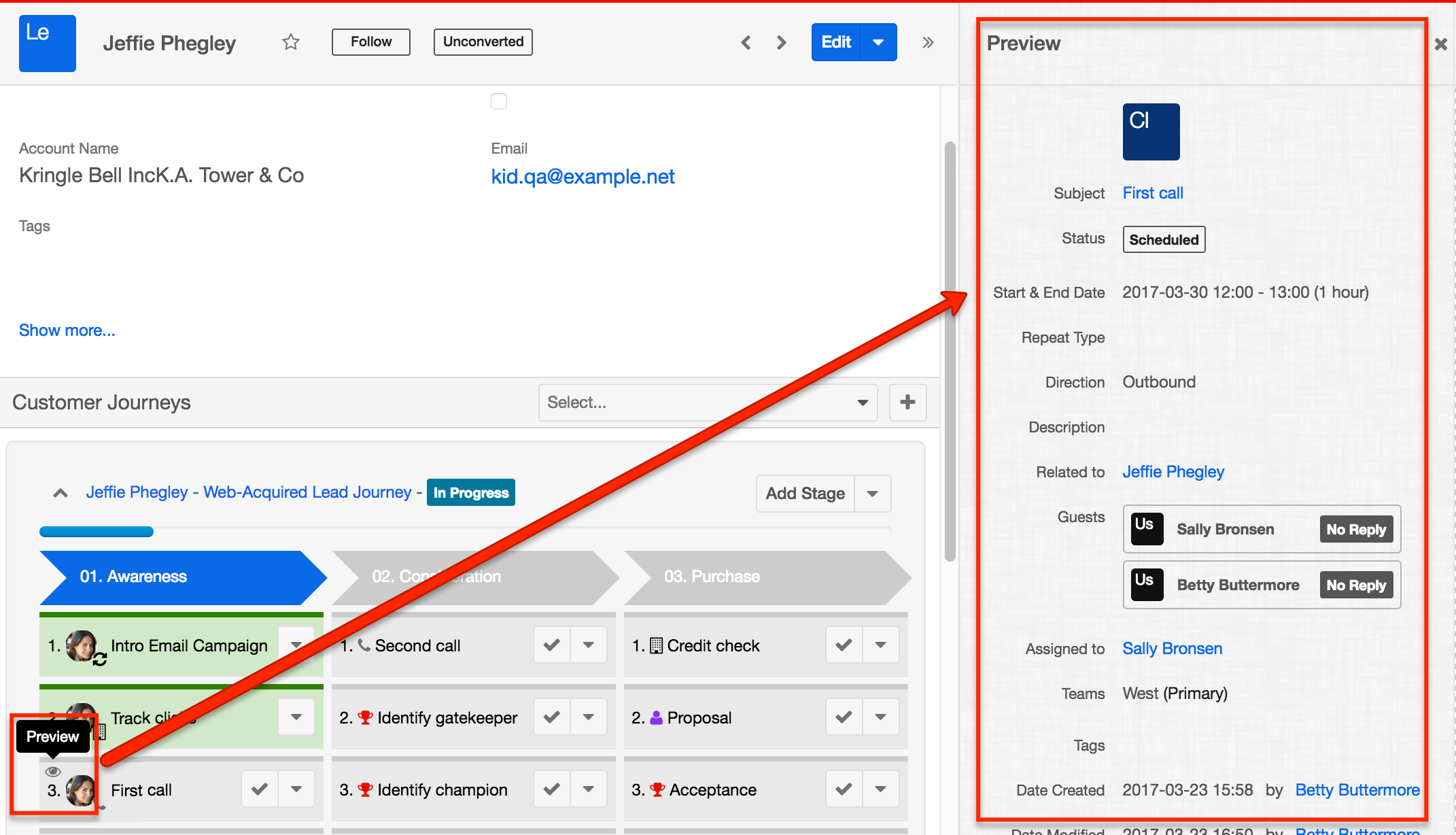Mark Proposal task as complete
Image resolution: width=1456 pixels, height=835 pixels.
(x=844, y=717)
